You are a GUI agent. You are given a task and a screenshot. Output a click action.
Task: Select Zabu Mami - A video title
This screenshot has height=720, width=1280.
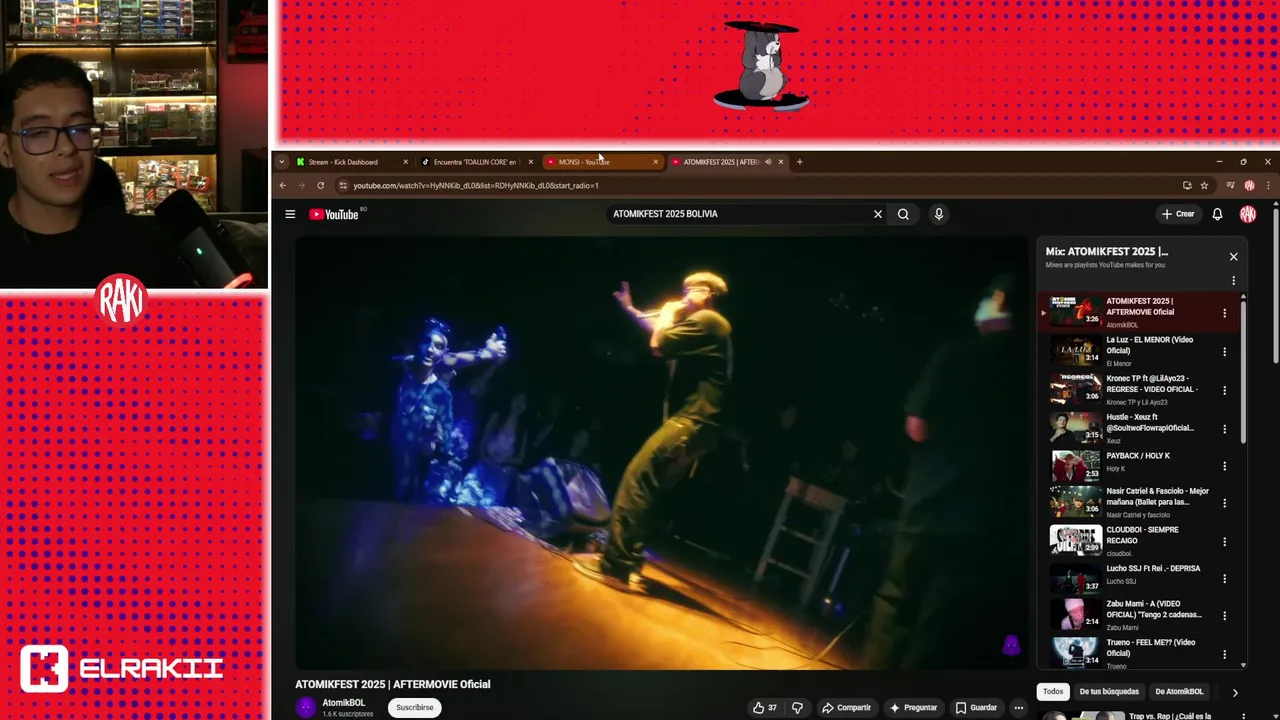tap(1154, 609)
